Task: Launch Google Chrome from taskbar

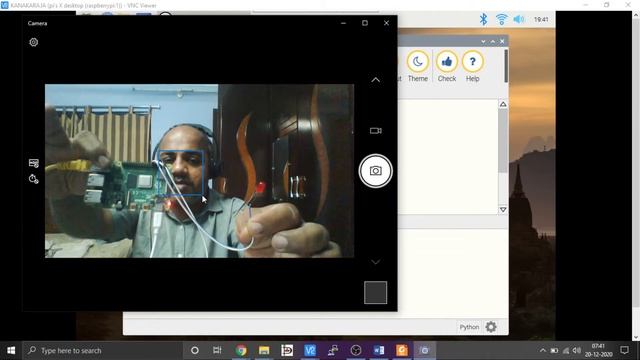Action: pos(241,350)
